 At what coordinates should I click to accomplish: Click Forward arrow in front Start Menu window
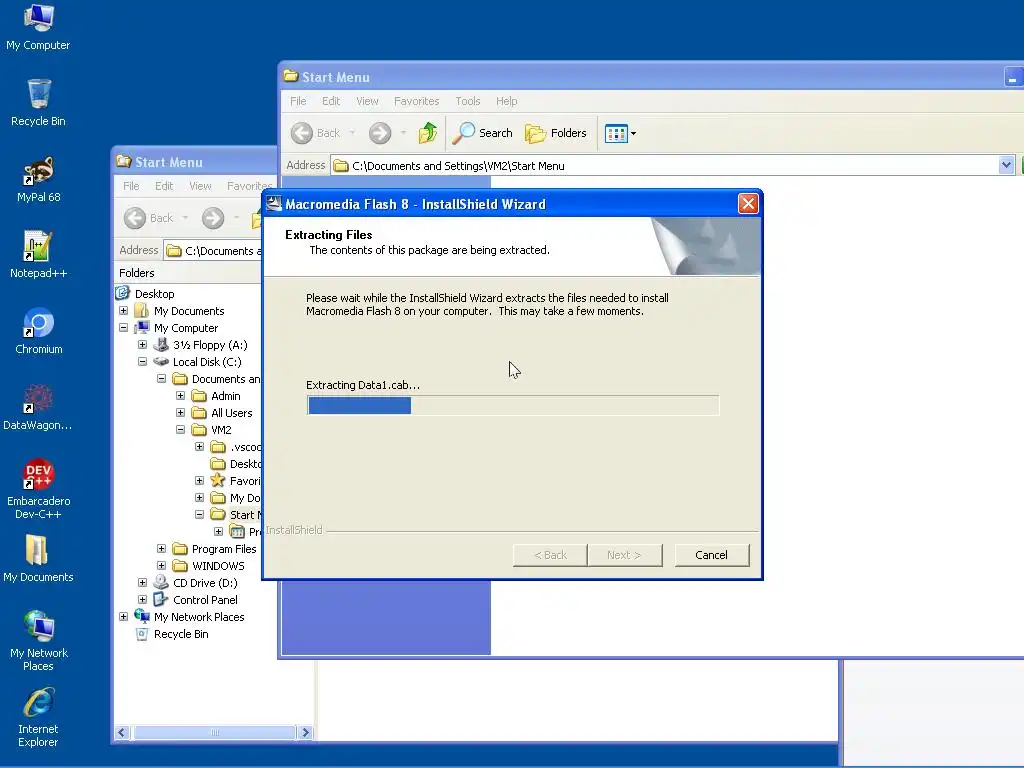click(379, 133)
